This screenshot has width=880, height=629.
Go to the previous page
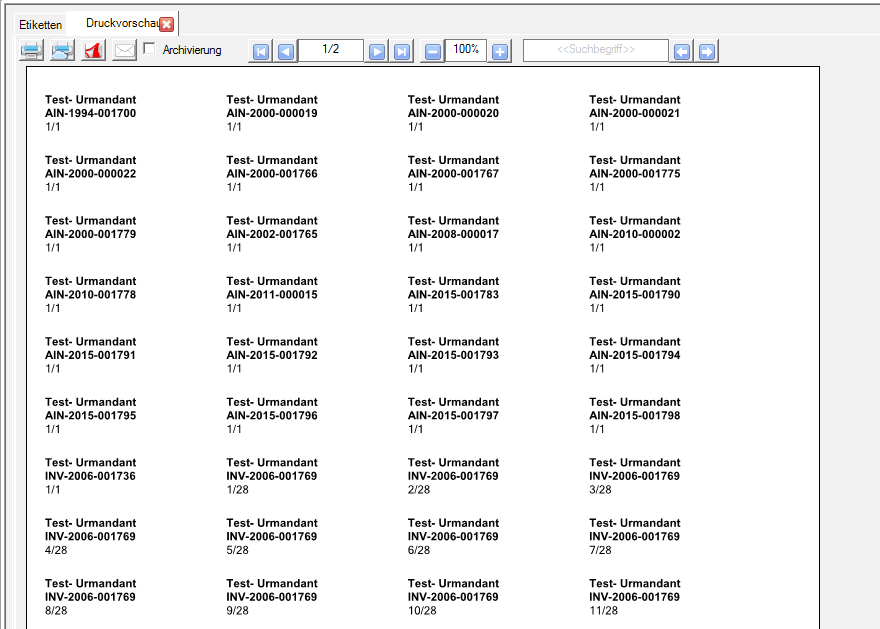click(x=286, y=52)
